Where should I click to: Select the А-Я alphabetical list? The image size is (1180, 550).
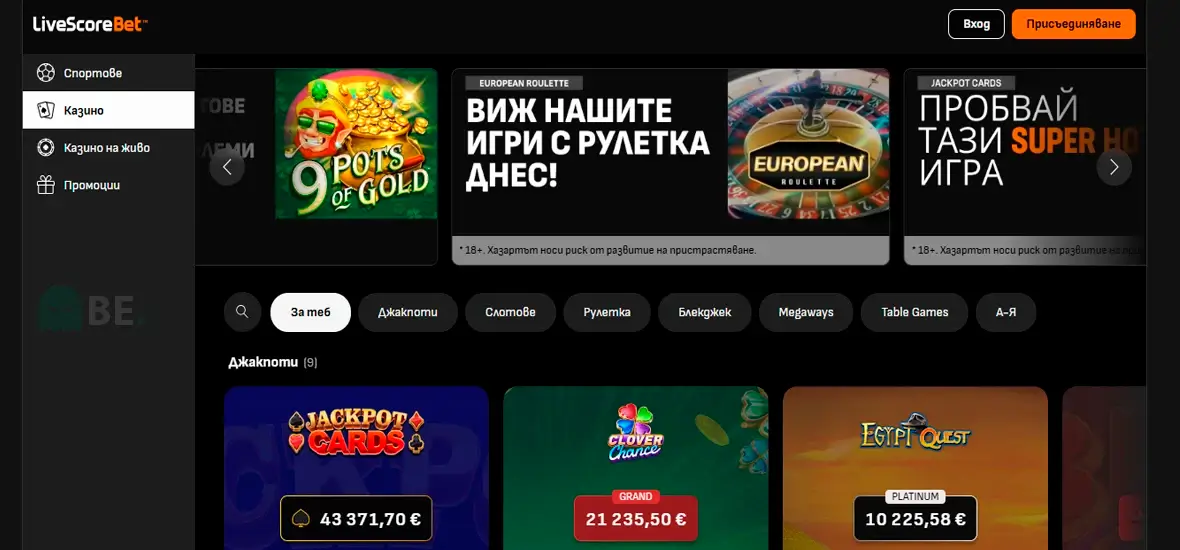pos(1006,312)
